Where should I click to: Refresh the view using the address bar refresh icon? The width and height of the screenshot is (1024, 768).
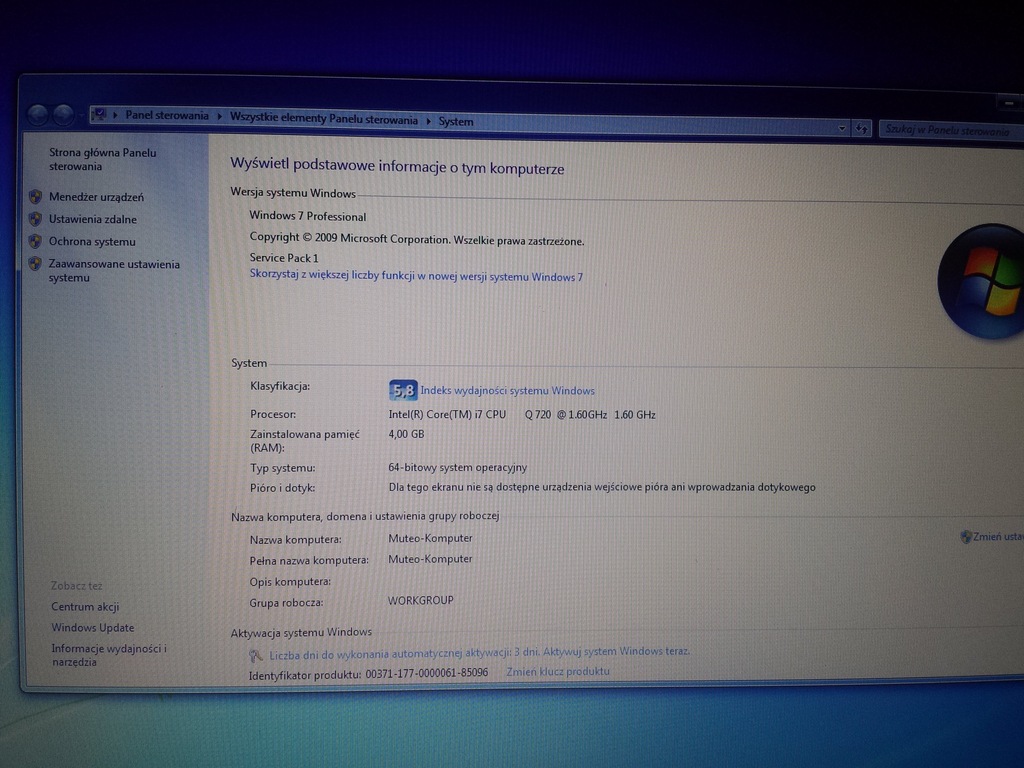[x=862, y=129]
